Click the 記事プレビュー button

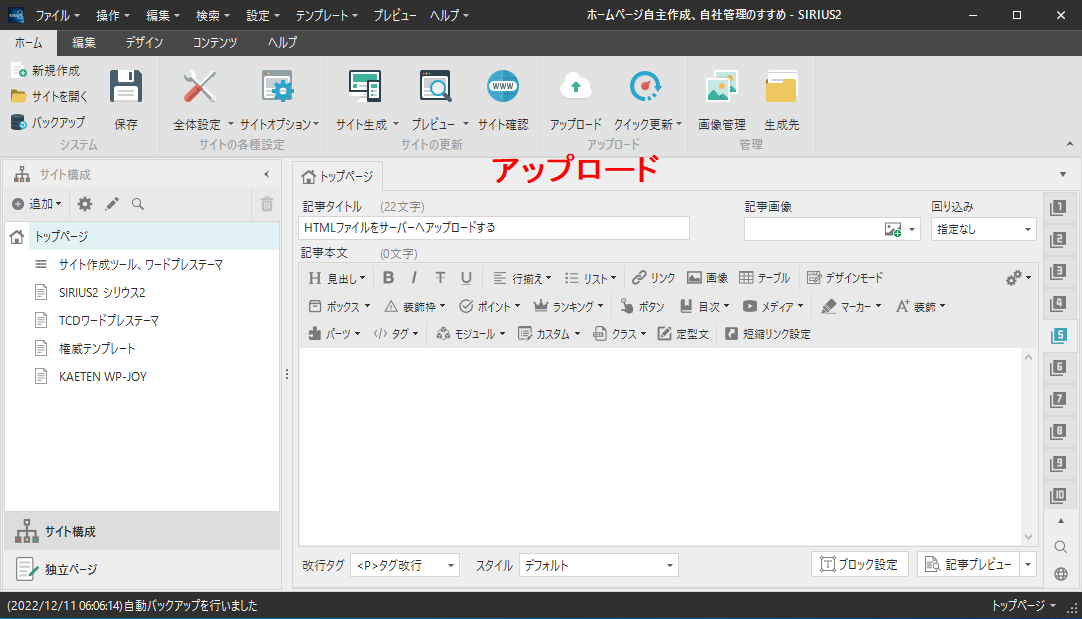pyautogui.click(x=968, y=564)
